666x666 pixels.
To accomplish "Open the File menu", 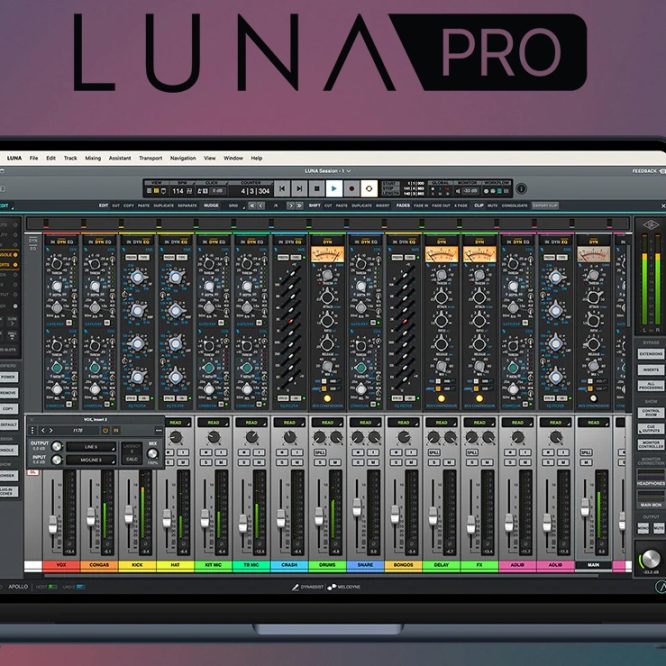I will tap(34, 158).
